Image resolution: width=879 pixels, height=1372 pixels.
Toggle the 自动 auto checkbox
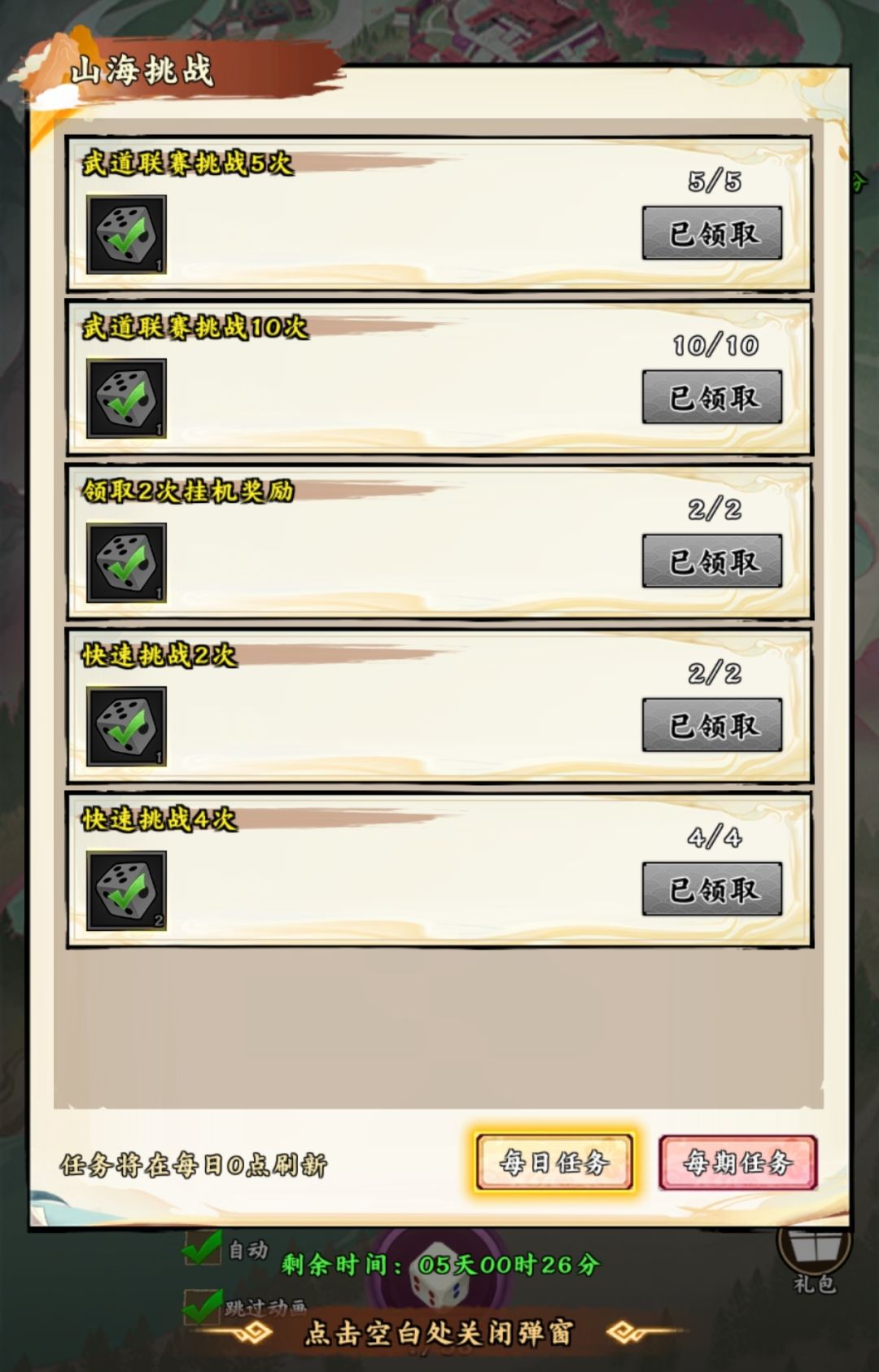coord(202,1249)
